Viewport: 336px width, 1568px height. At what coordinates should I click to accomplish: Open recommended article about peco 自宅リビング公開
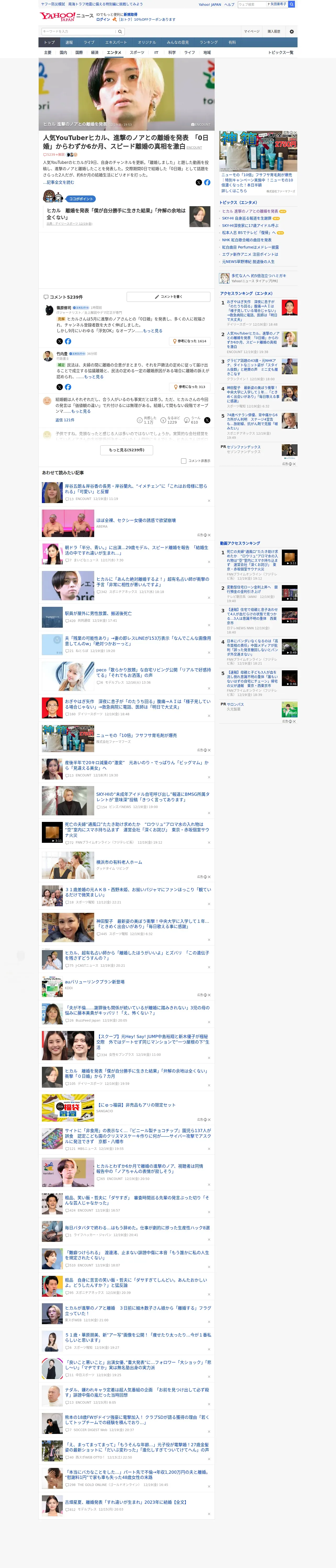tap(154, 673)
